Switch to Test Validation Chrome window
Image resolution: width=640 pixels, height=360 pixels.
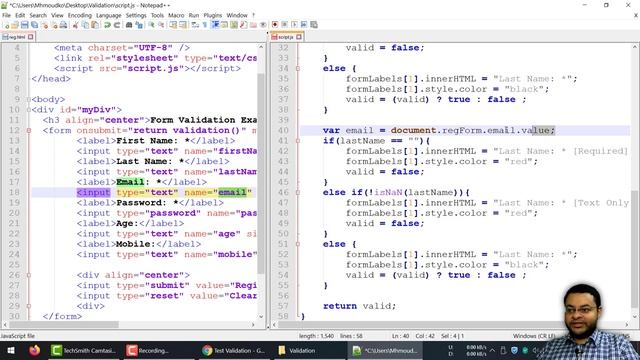point(234,351)
